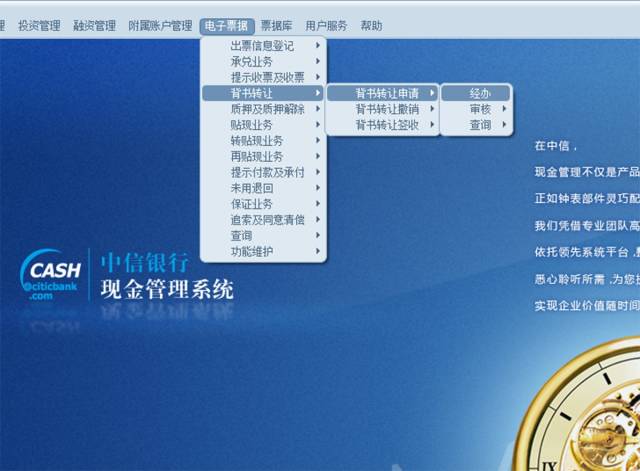Open the 用户服务 menu

tap(326, 26)
